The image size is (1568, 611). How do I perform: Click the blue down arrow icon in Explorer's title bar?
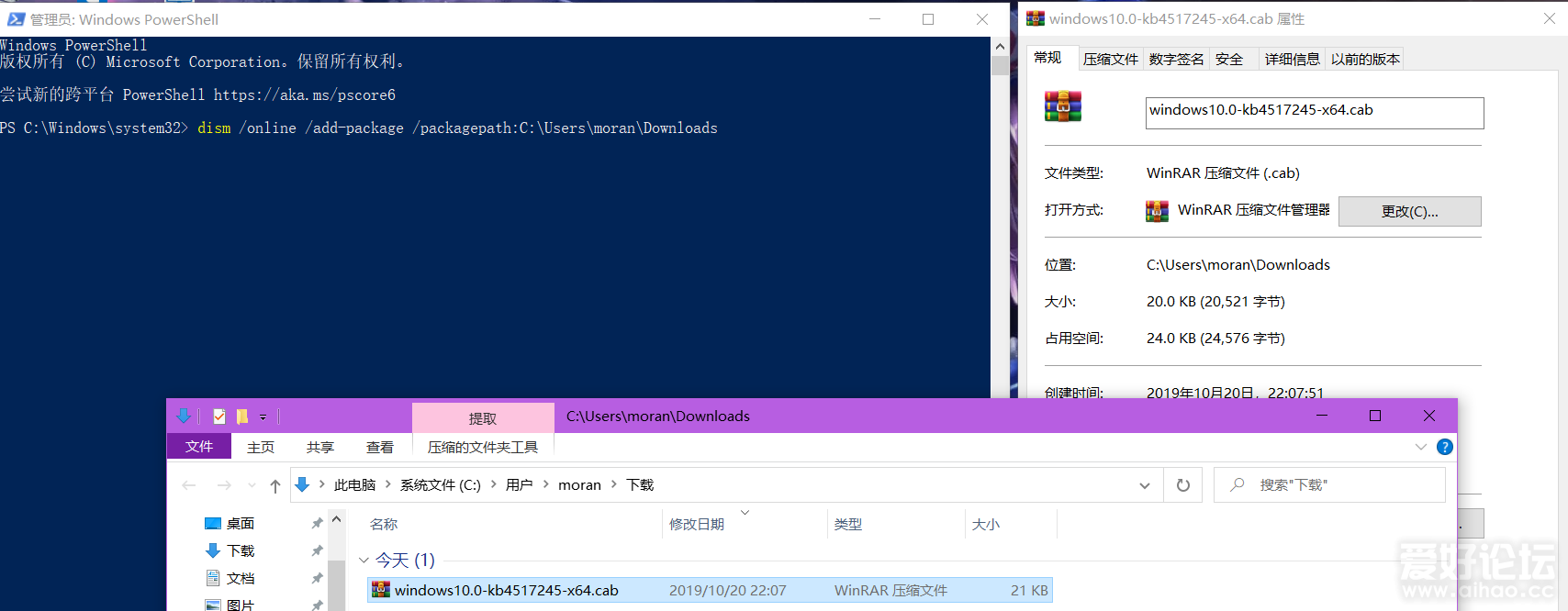point(184,417)
